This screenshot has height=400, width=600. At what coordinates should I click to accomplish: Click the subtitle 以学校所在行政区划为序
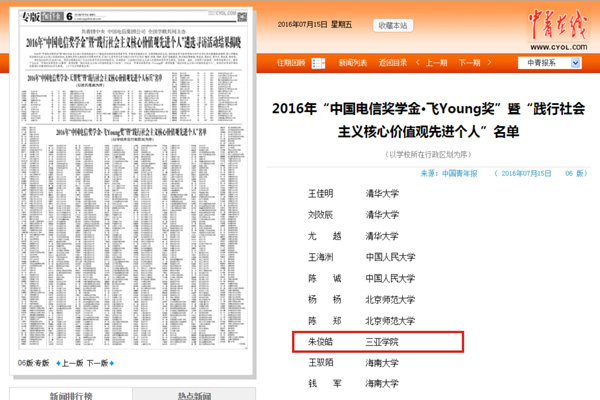428,155
